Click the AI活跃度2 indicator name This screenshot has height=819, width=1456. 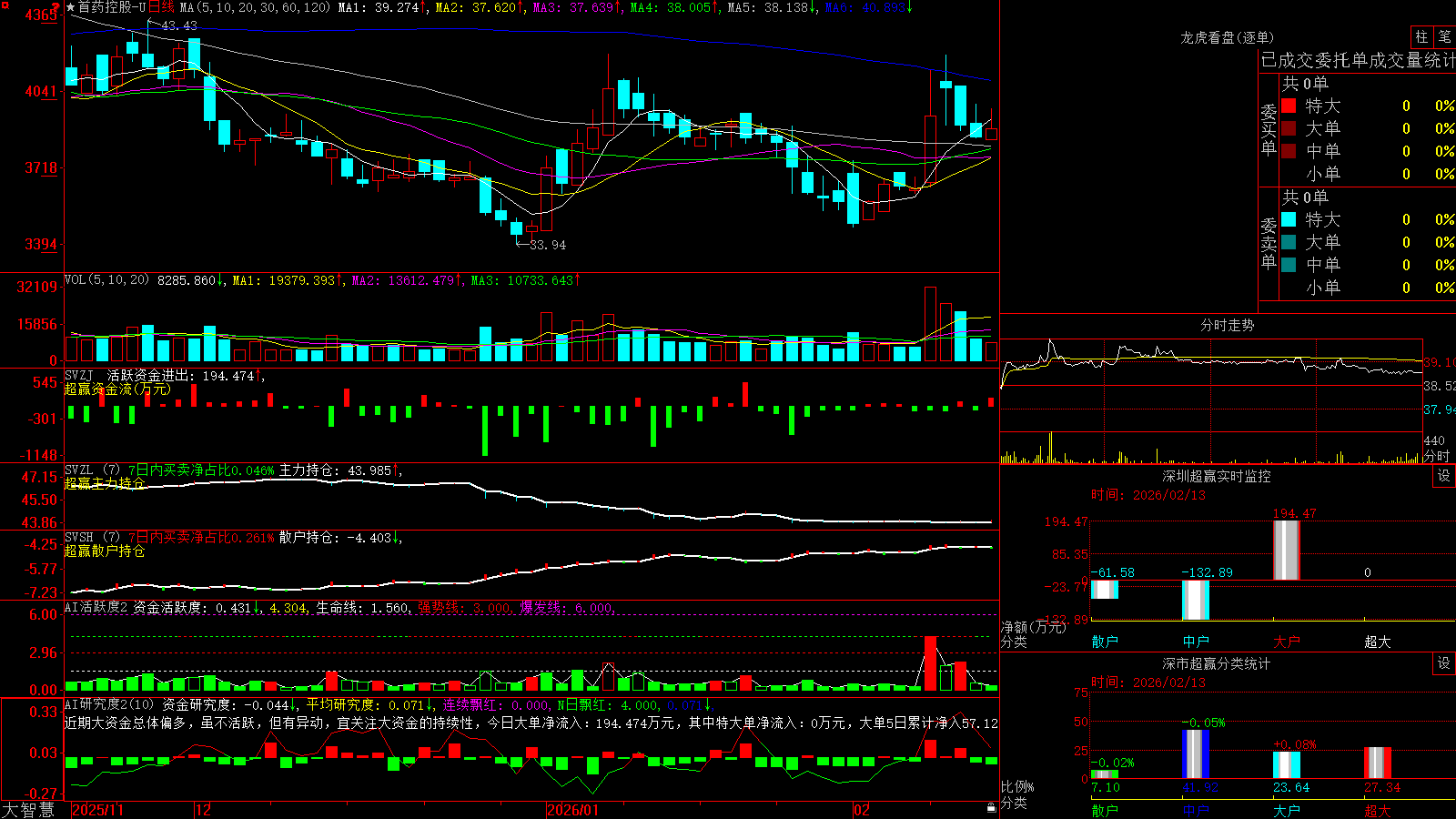(96, 607)
